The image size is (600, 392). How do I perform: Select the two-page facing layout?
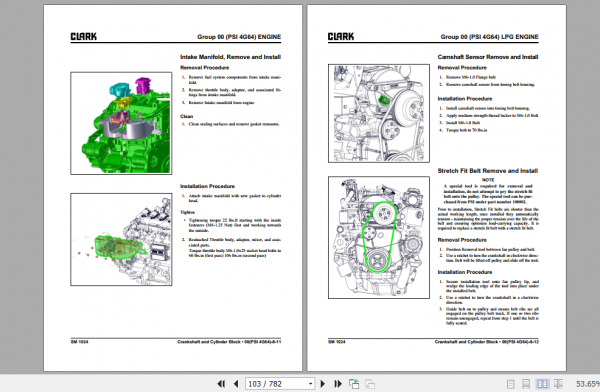tap(542, 384)
